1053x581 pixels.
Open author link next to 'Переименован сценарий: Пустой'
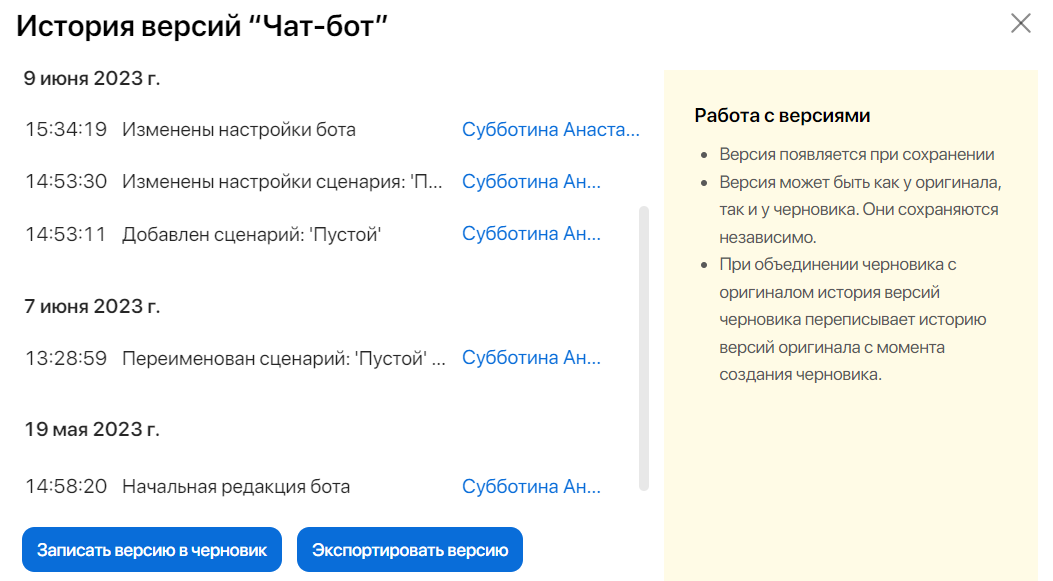531,357
